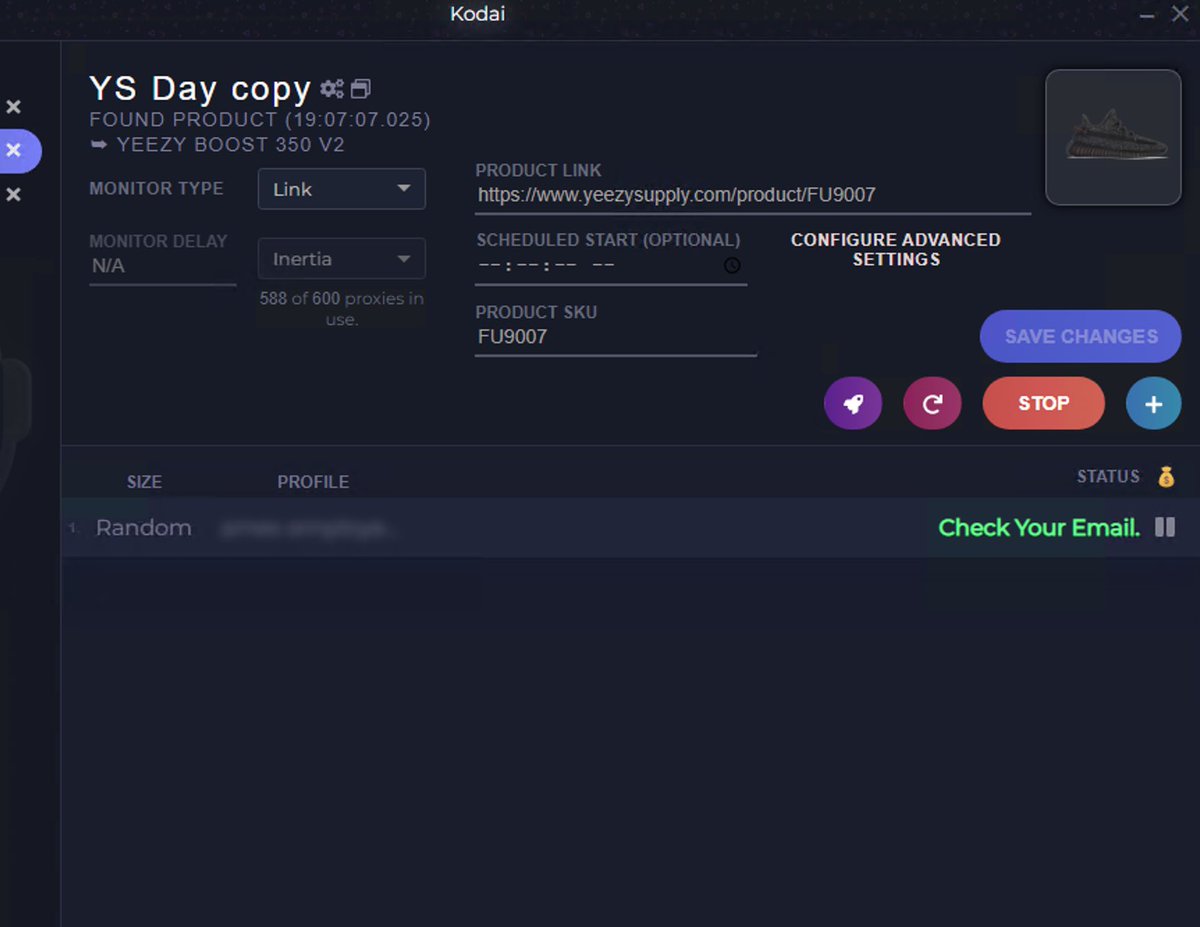
Task: Click the money bag status icon
Action: pyautogui.click(x=1166, y=477)
